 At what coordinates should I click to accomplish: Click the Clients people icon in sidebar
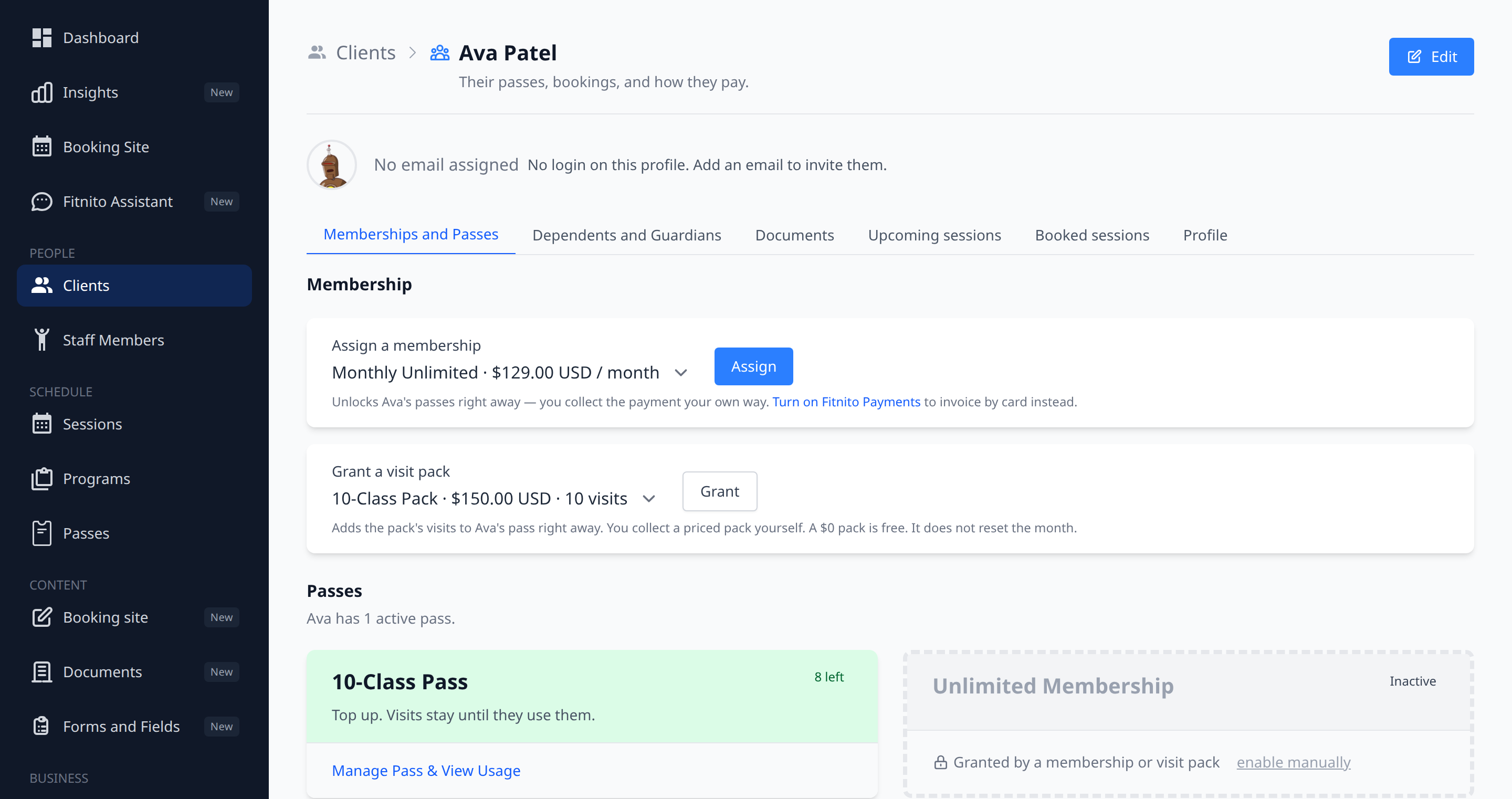41,285
